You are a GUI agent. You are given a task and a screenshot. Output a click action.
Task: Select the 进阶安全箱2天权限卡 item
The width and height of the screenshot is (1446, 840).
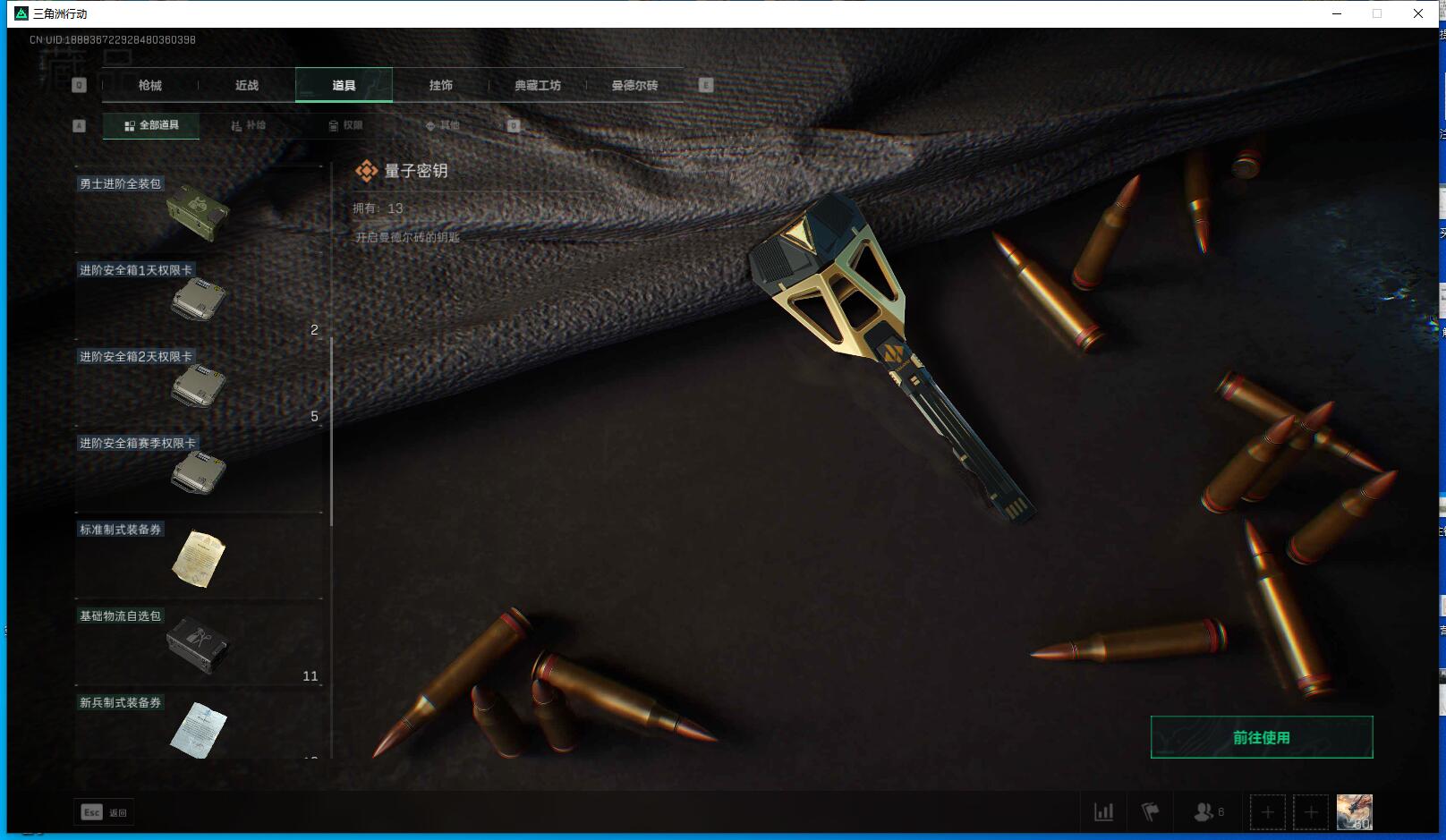point(199,384)
